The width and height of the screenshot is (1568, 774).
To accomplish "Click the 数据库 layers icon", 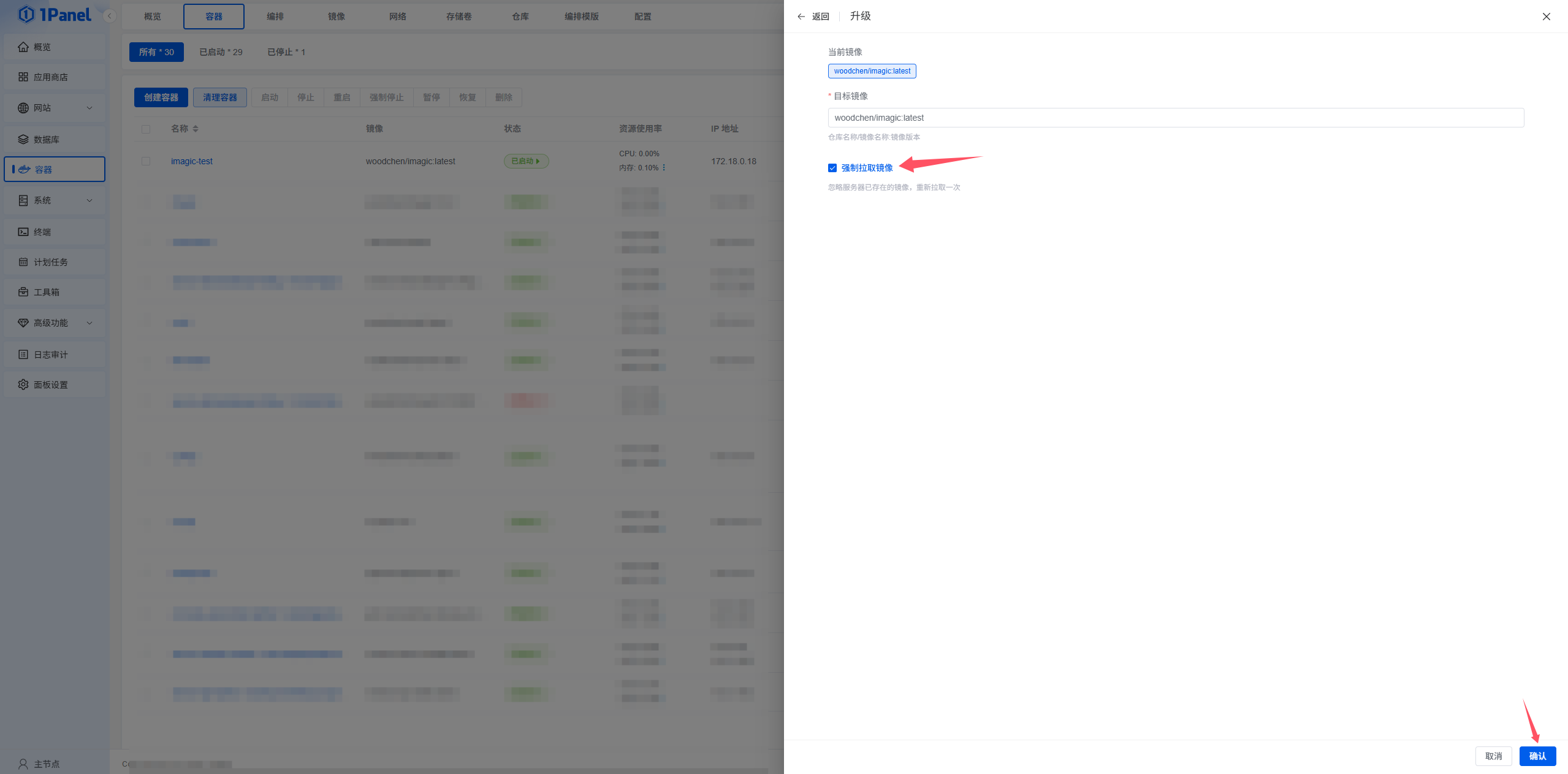I will (23, 139).
